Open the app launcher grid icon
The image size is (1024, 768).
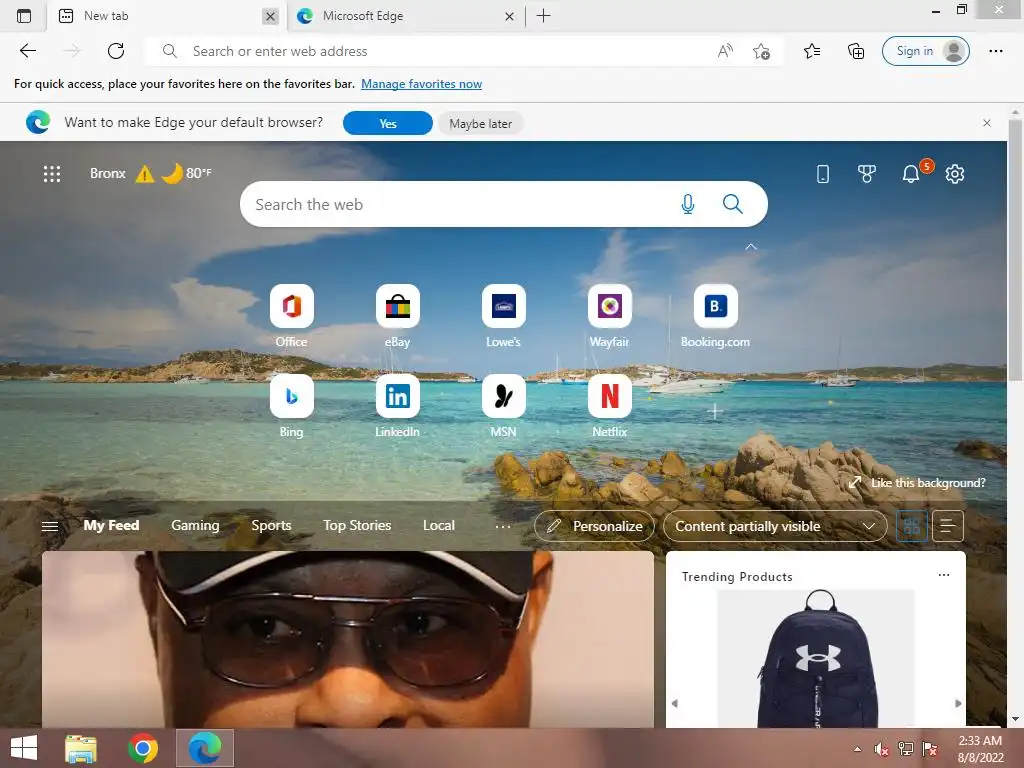pyautogui.click(x=52, y=174)
